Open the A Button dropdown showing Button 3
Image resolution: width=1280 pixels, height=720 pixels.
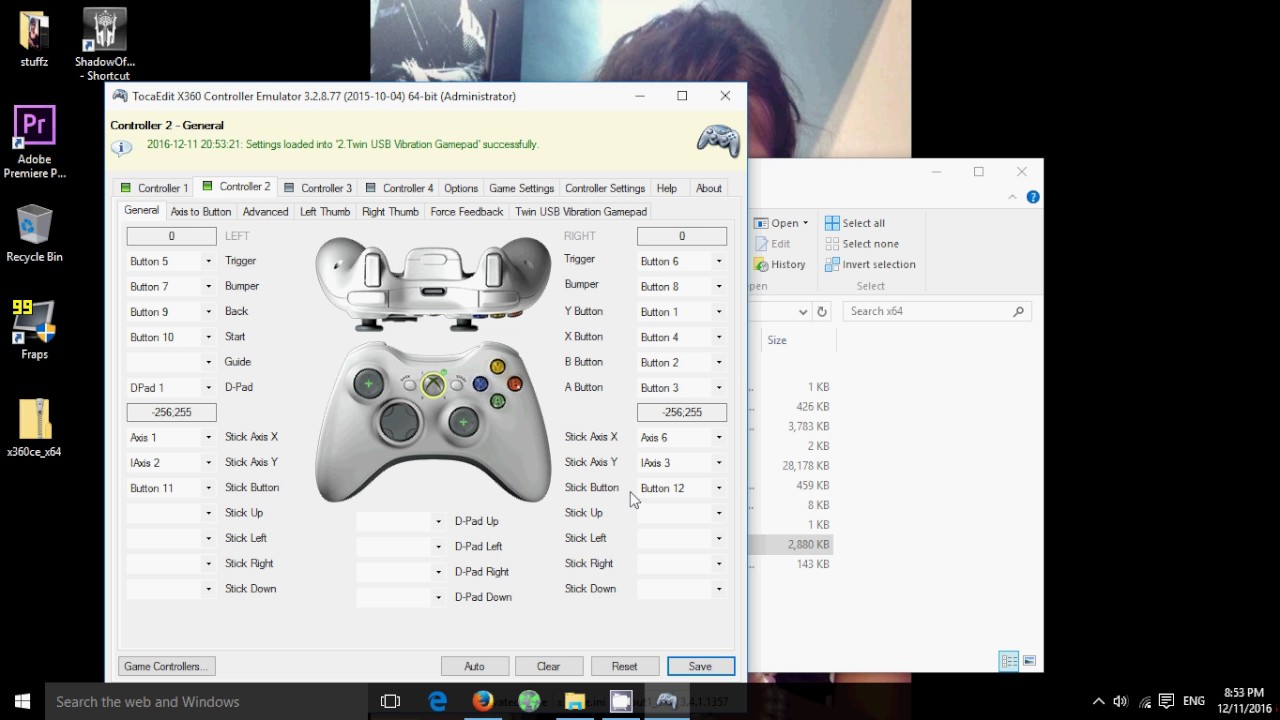coord(719,388)
